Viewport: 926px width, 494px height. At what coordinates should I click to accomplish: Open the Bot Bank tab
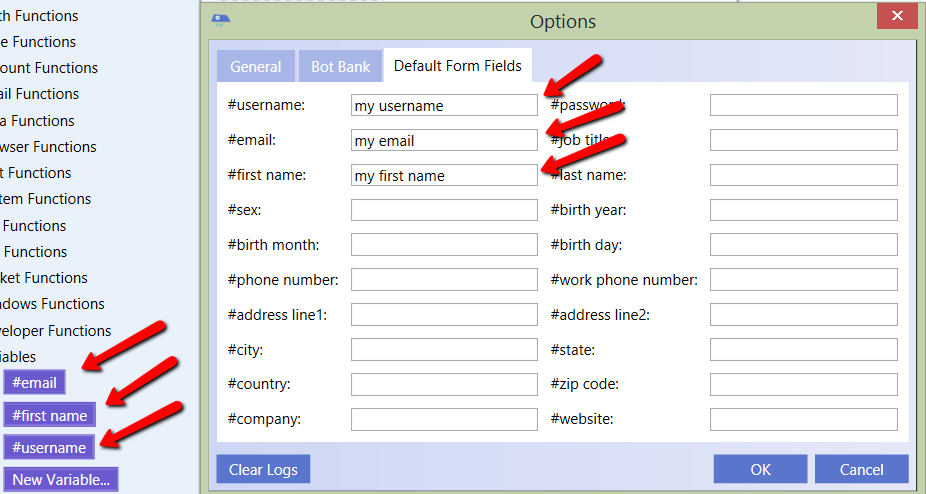(x=341, y=66)
